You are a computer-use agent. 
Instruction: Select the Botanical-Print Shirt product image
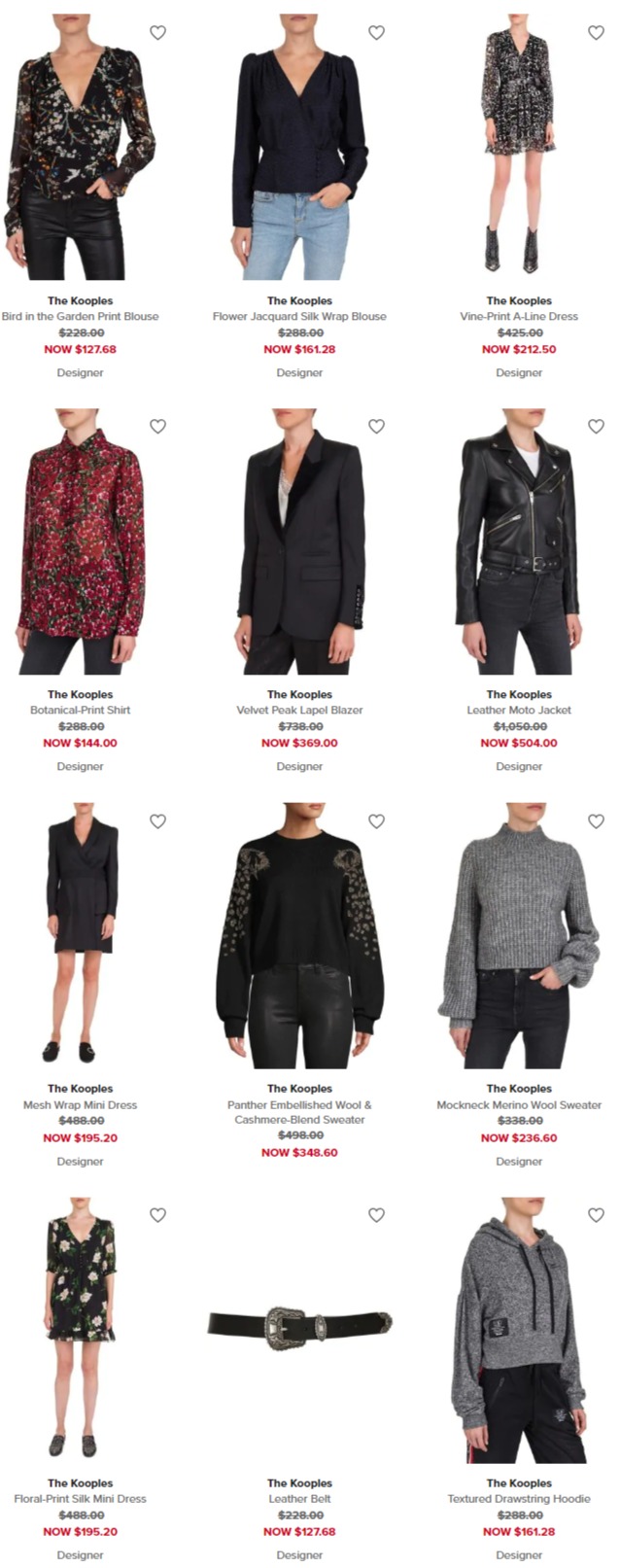click(81, 541)
